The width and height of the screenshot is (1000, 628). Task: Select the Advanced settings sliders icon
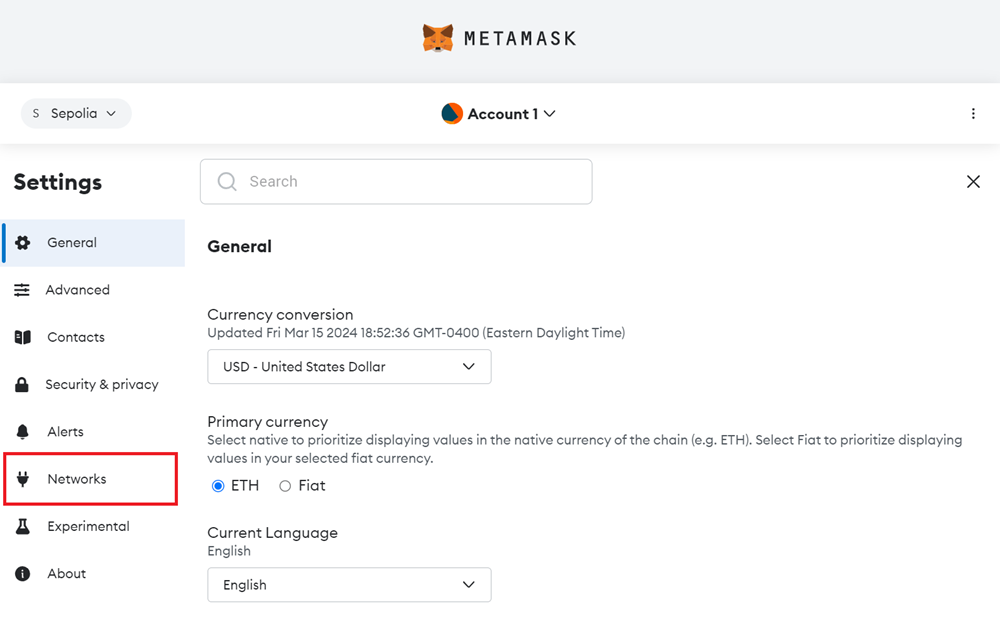point(23,289)
